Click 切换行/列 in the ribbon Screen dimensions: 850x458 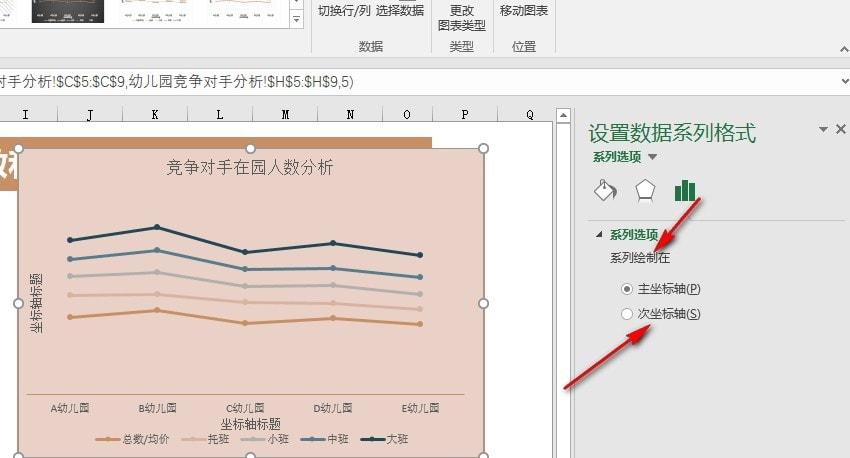point(344,10)
